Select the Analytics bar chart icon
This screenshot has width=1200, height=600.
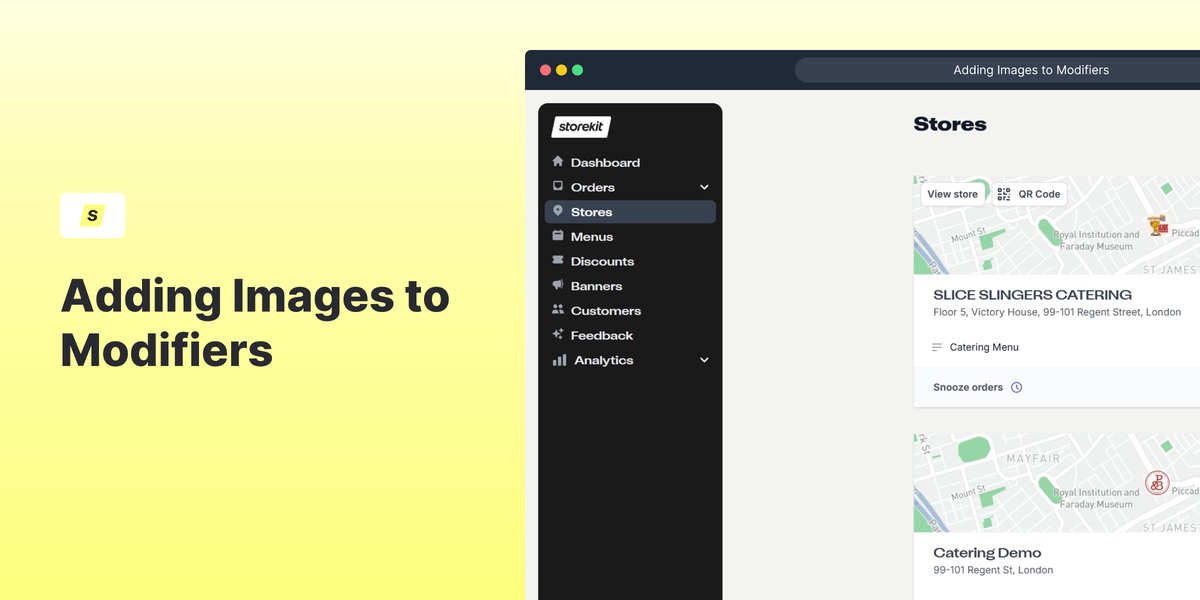coord(558,360)
